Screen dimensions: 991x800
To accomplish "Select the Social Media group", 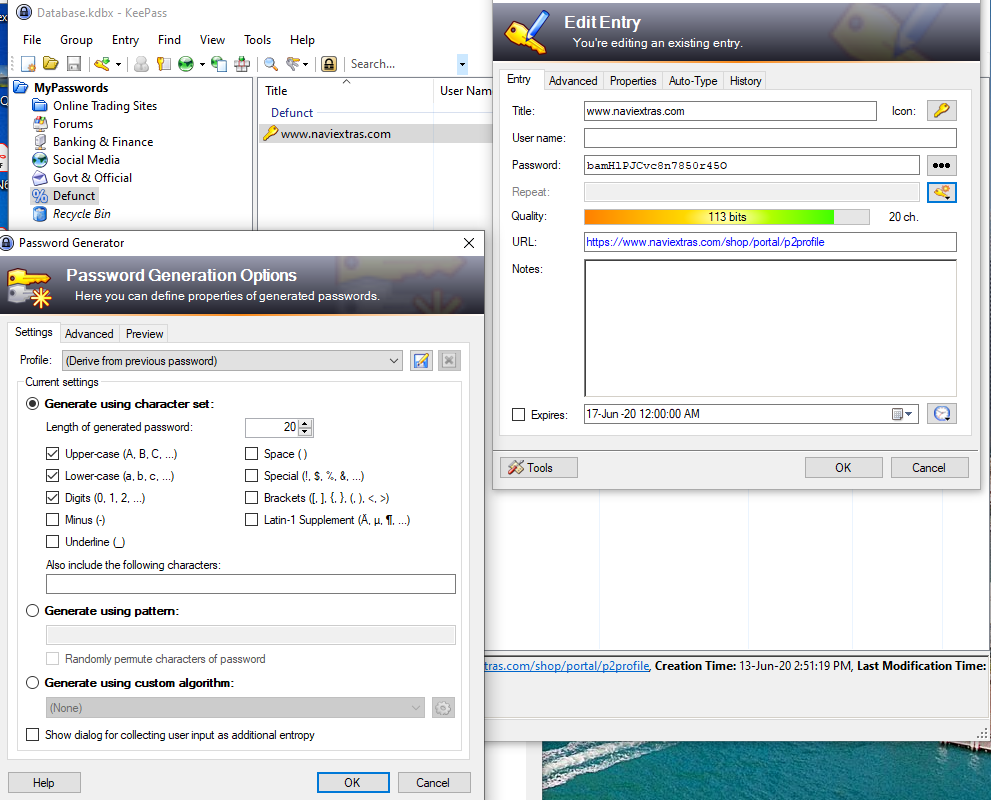I will coord(86,160).
